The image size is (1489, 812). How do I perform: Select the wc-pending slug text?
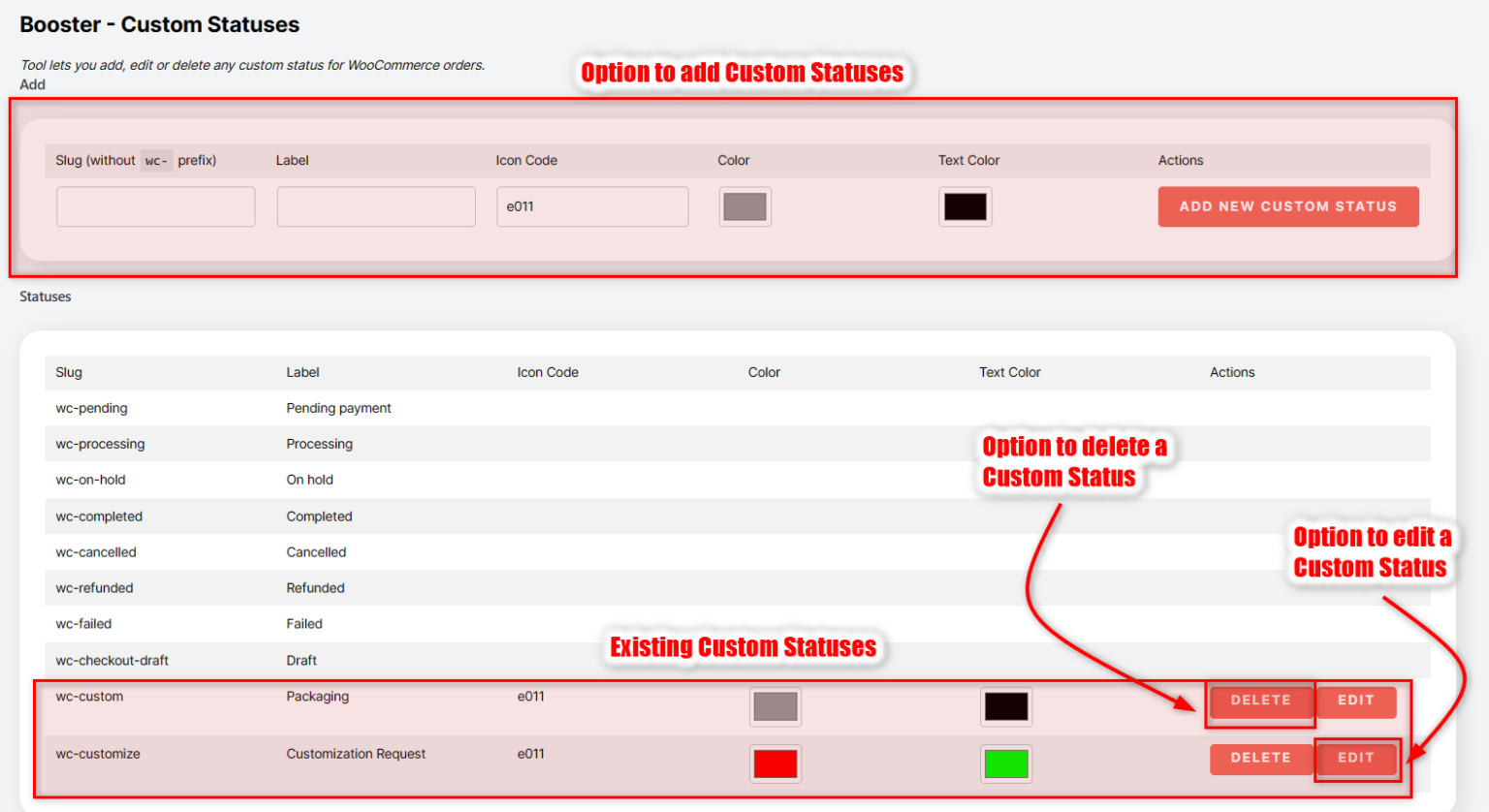(x=92, y=408)
